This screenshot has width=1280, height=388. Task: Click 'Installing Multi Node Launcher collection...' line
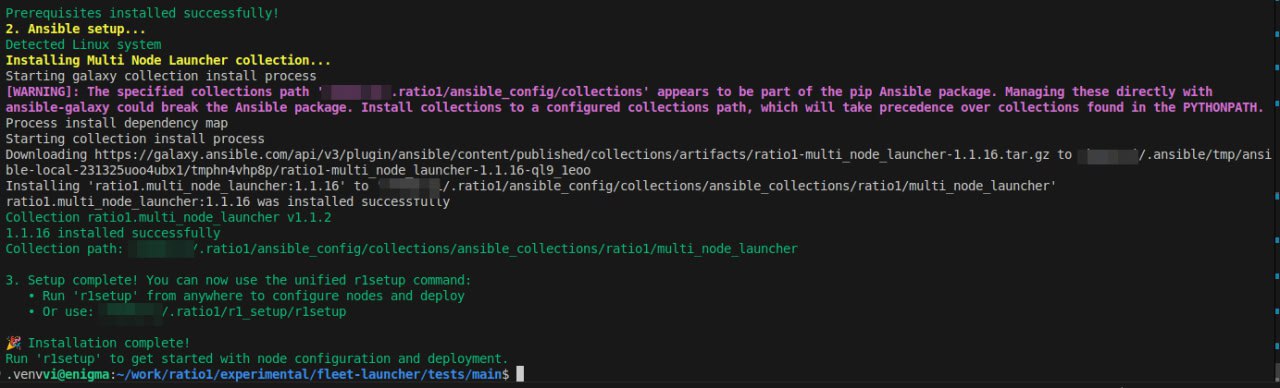coord(168,60)
